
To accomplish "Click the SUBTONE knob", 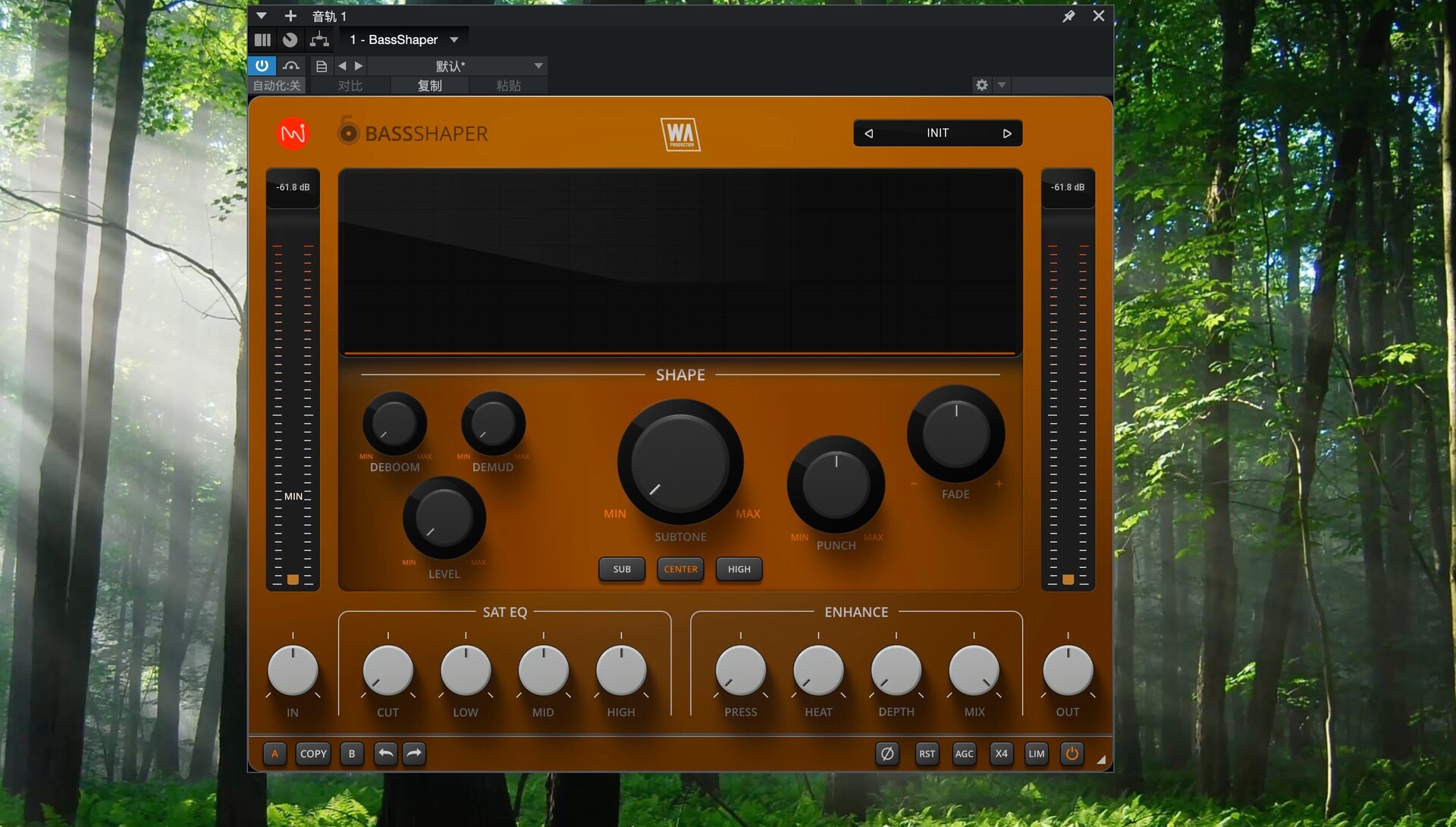I will pos(680,462).
